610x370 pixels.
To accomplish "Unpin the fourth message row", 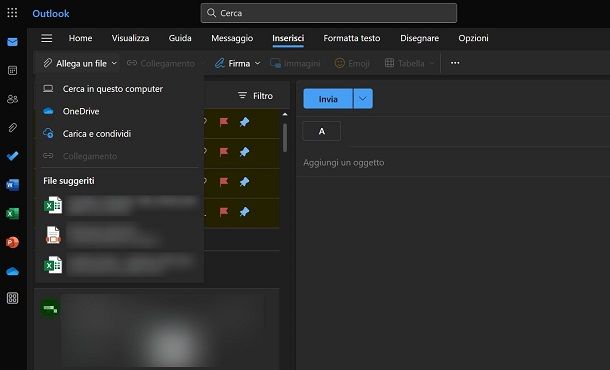I will click(244, 212).
